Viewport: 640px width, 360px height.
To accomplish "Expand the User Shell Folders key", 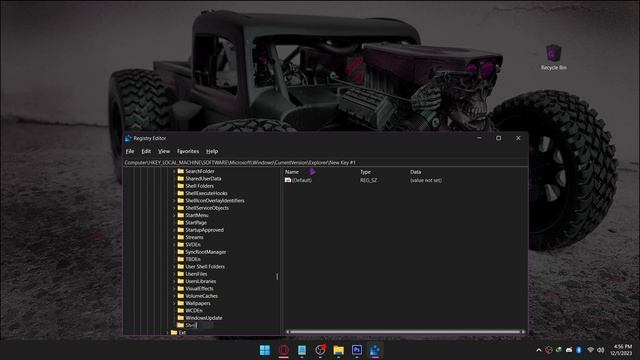I will 174,267.
